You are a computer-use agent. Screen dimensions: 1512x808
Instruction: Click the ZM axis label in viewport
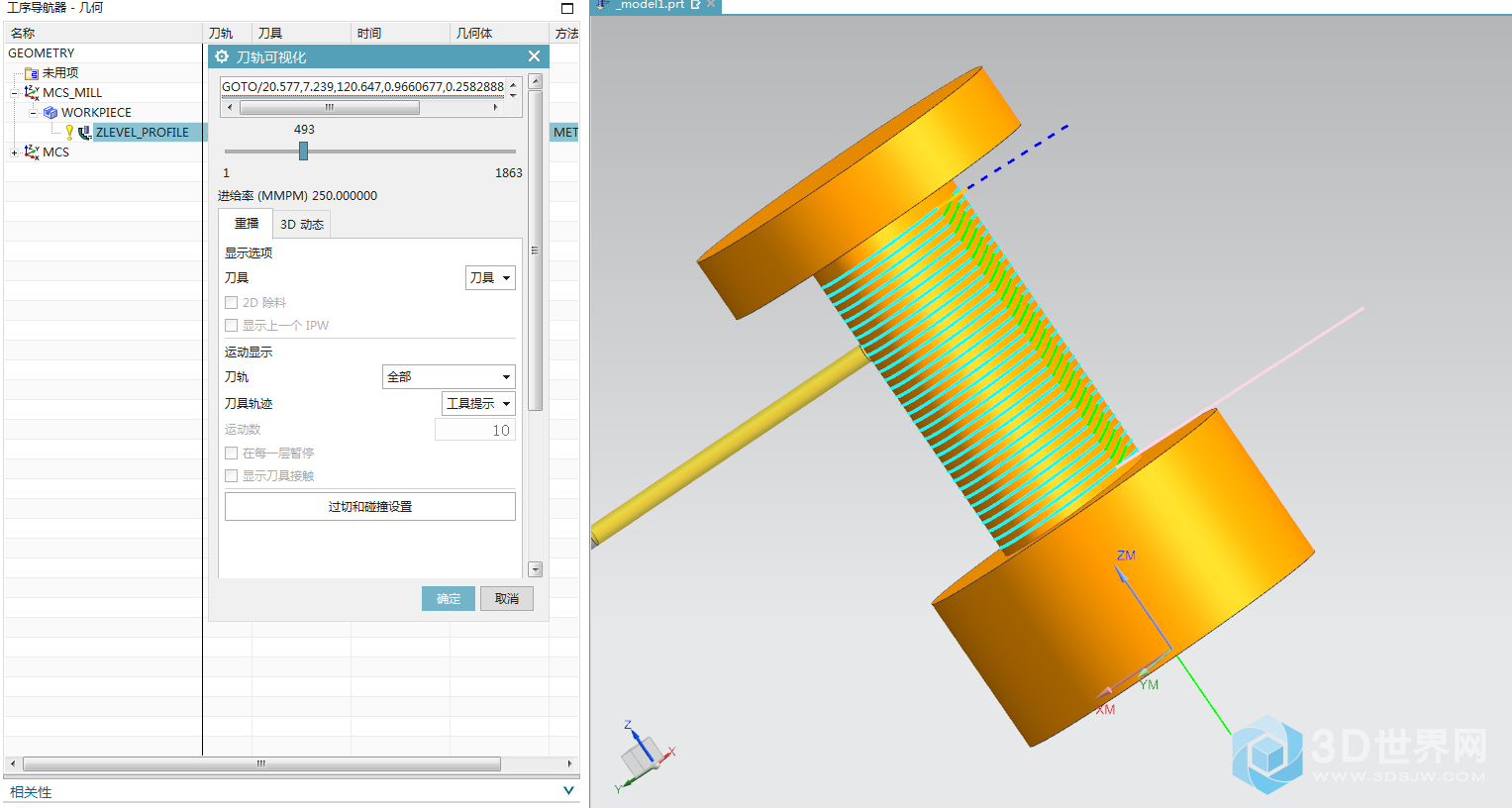[1126, 555]
